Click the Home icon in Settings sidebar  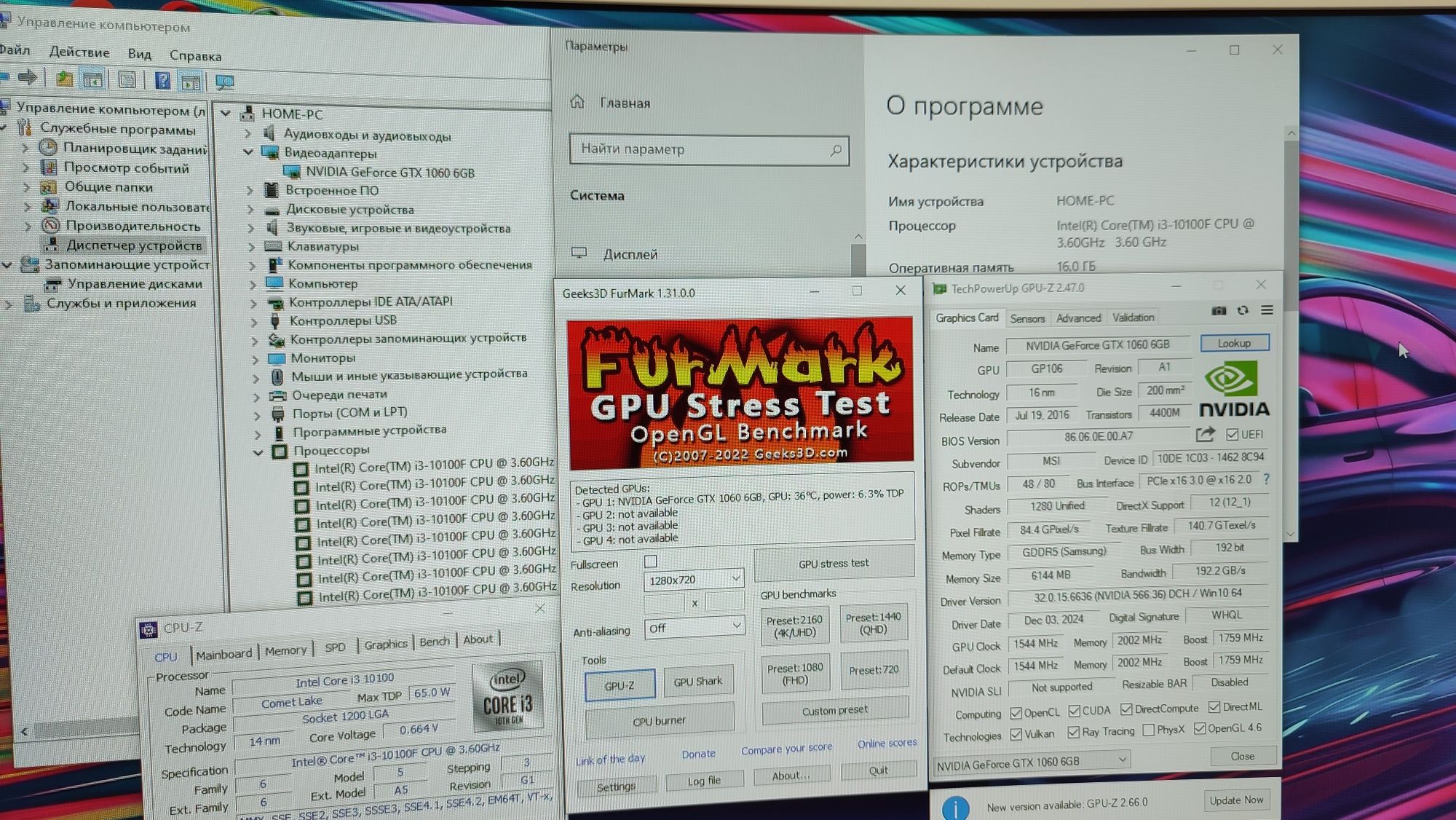(x=577, y=102)
